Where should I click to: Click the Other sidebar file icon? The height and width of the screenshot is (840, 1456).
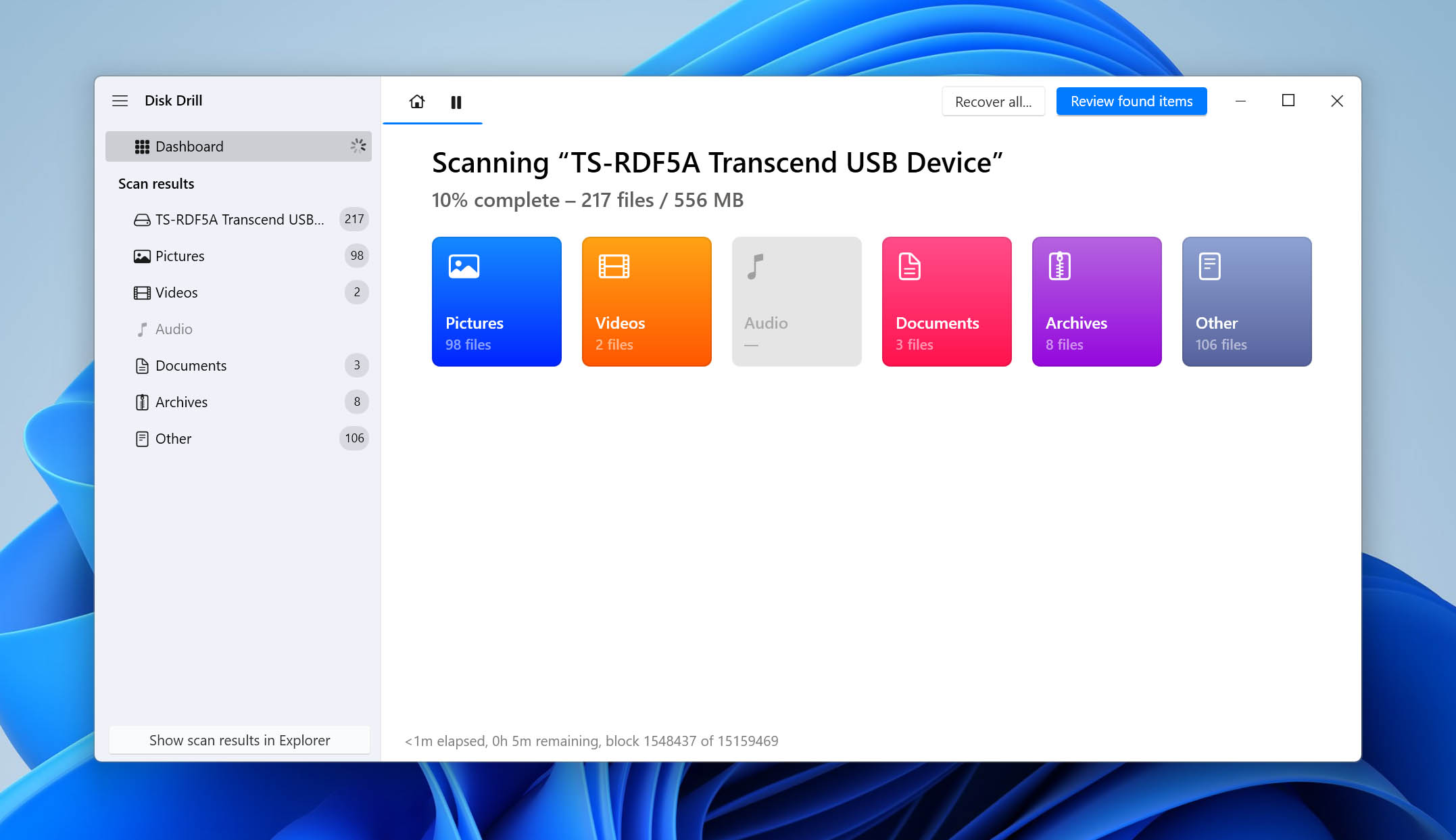[142, 439]
